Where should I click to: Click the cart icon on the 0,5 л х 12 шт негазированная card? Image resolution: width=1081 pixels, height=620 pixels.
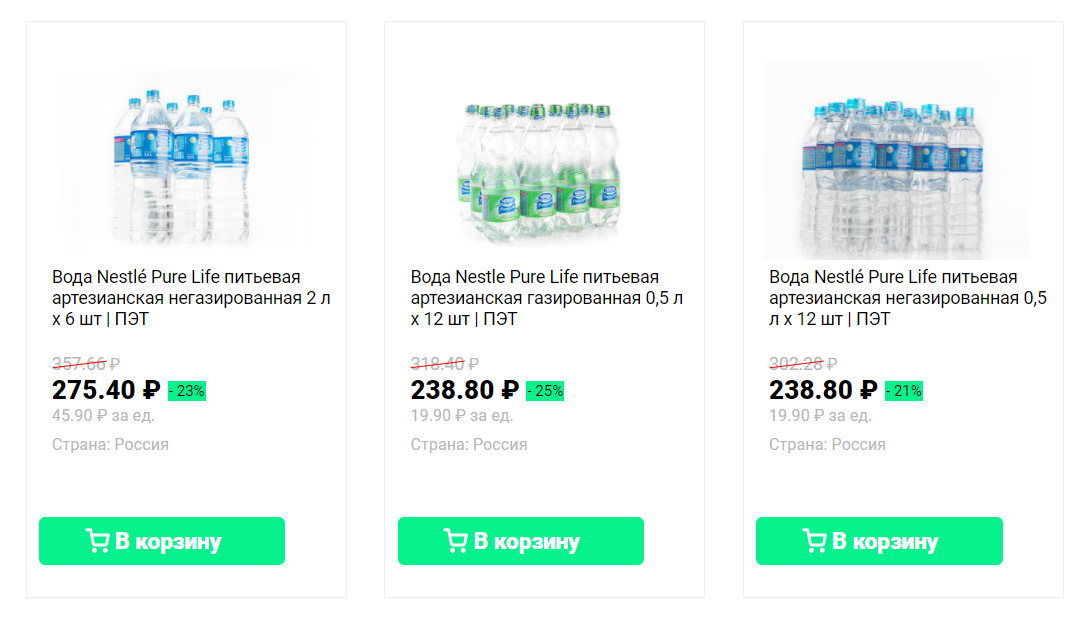(816, 541)
